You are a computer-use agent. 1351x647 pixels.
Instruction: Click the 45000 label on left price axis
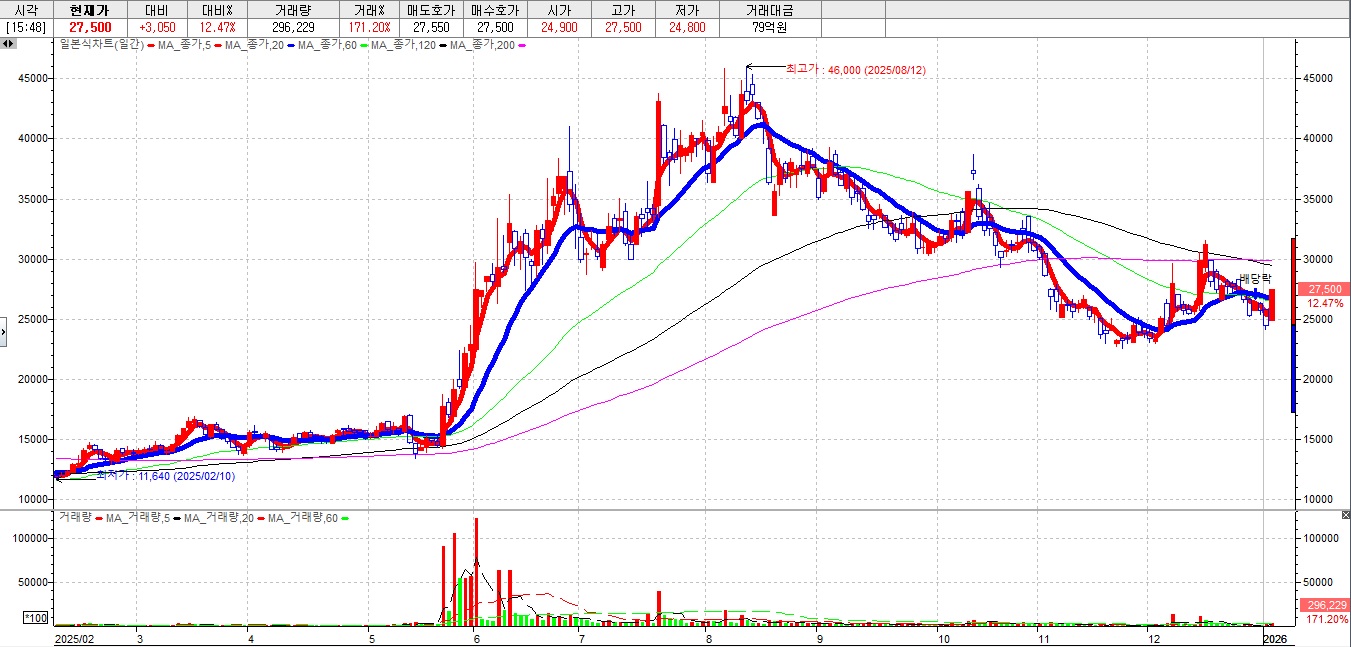(x=32, y=78)
